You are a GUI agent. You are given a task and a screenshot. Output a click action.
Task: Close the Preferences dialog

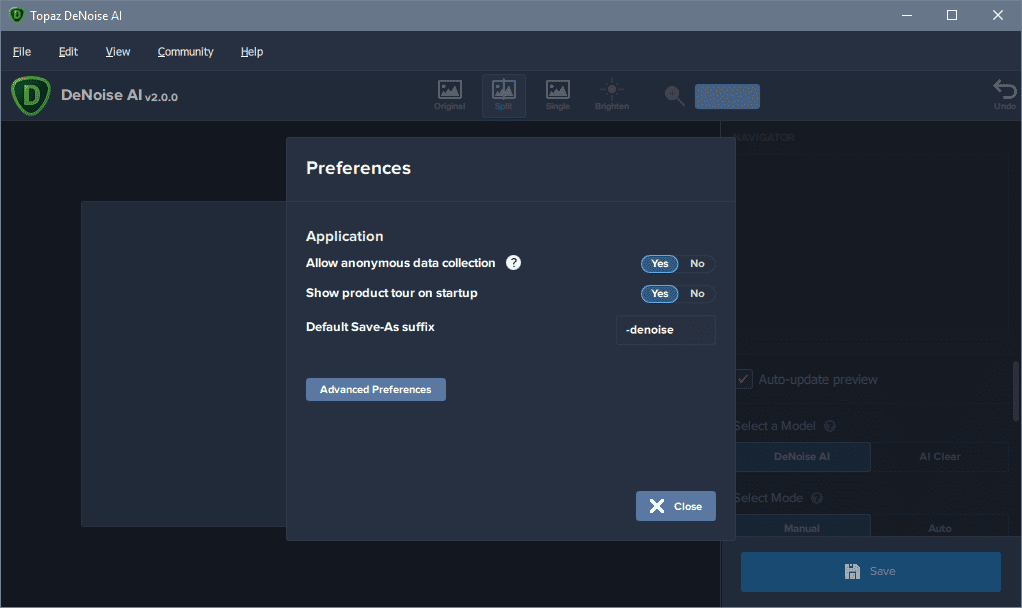pyautogui.click(x=675, y=506)
